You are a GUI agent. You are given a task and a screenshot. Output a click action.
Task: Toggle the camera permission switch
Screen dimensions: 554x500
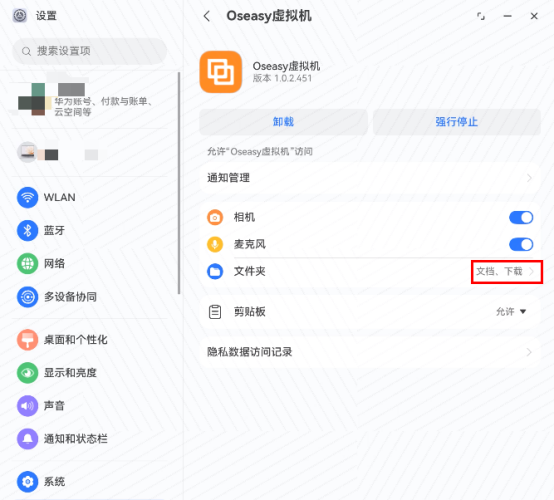point(521,217)
